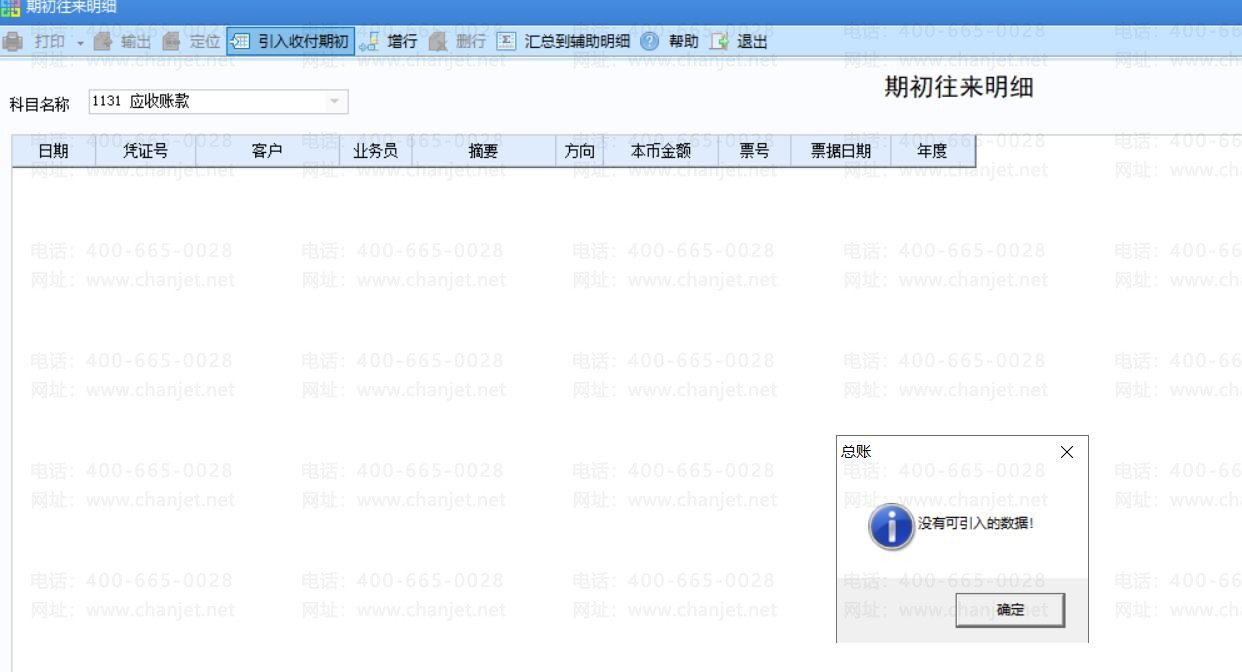Click the 打印 (Print) printer icon

[x=13, y=42]
